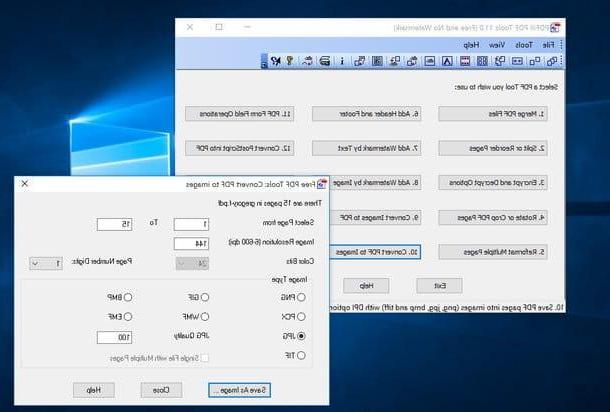Choose the Split or Reorder Pages toolbar icon

point(535,61)
